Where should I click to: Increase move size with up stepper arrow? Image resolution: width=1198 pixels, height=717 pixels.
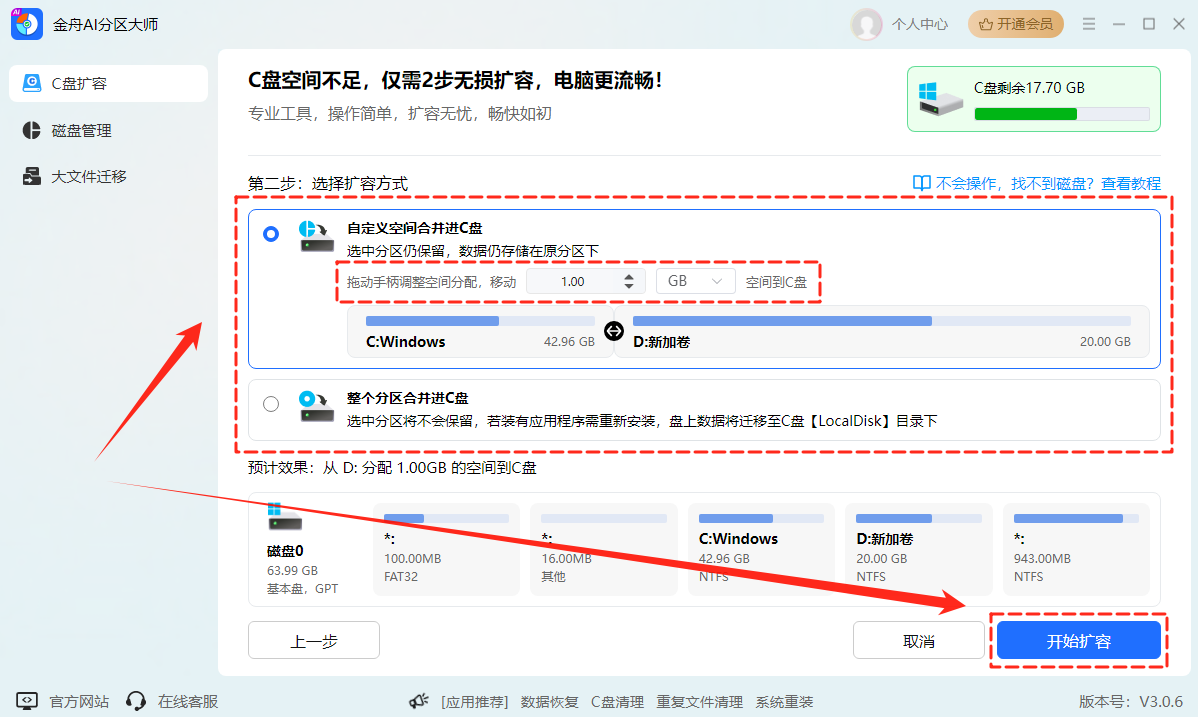coord(628,276)
